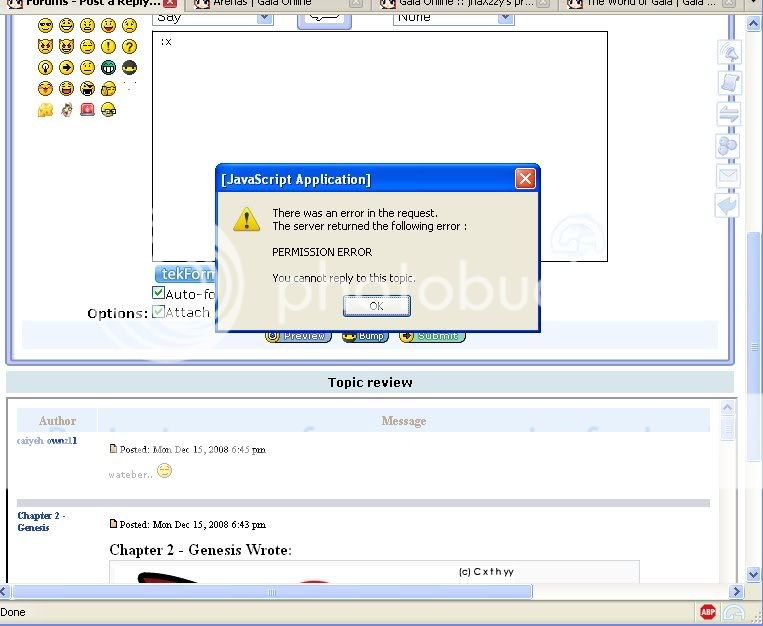Close the JavaScript Application dialog
The width and height of the screenshot is (763, 626).
coord(524,179)
